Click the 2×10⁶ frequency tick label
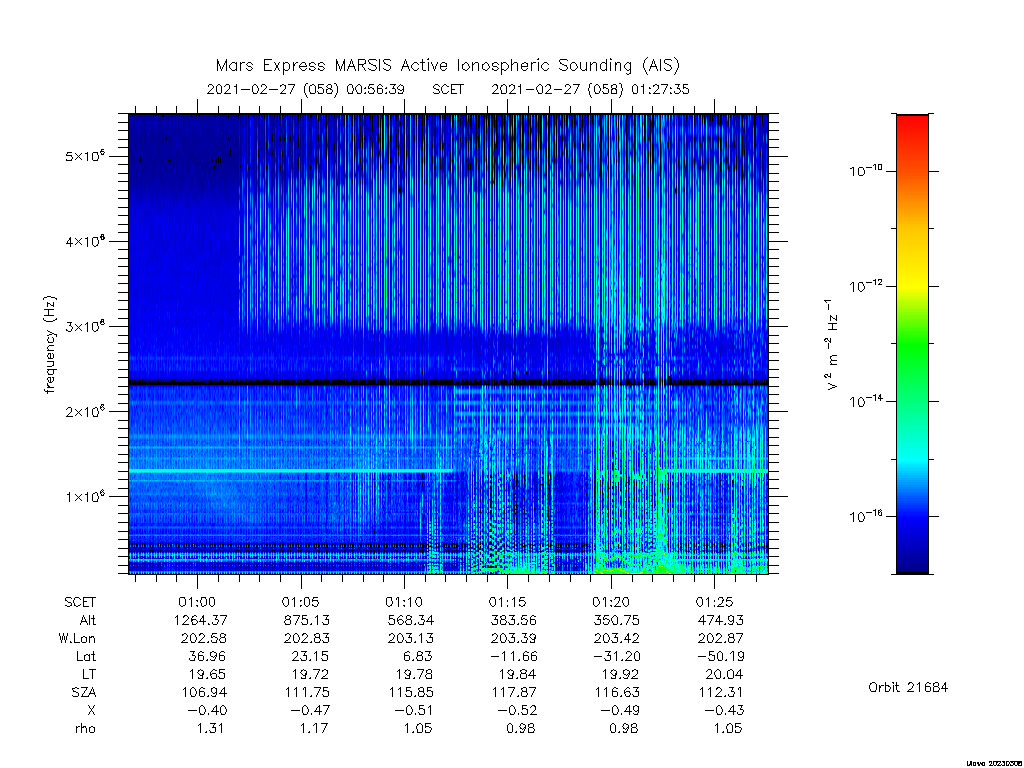Image resolution: width=1024 pixels, height=768 pixels. point(85,411)
